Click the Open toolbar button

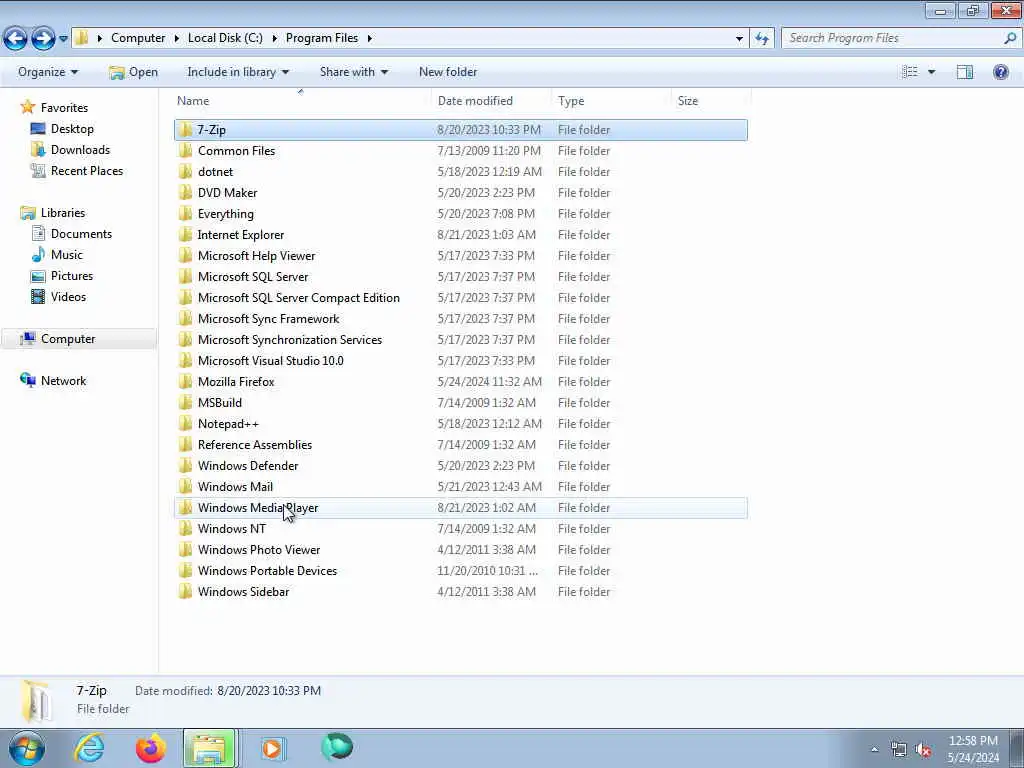[133, 72]
